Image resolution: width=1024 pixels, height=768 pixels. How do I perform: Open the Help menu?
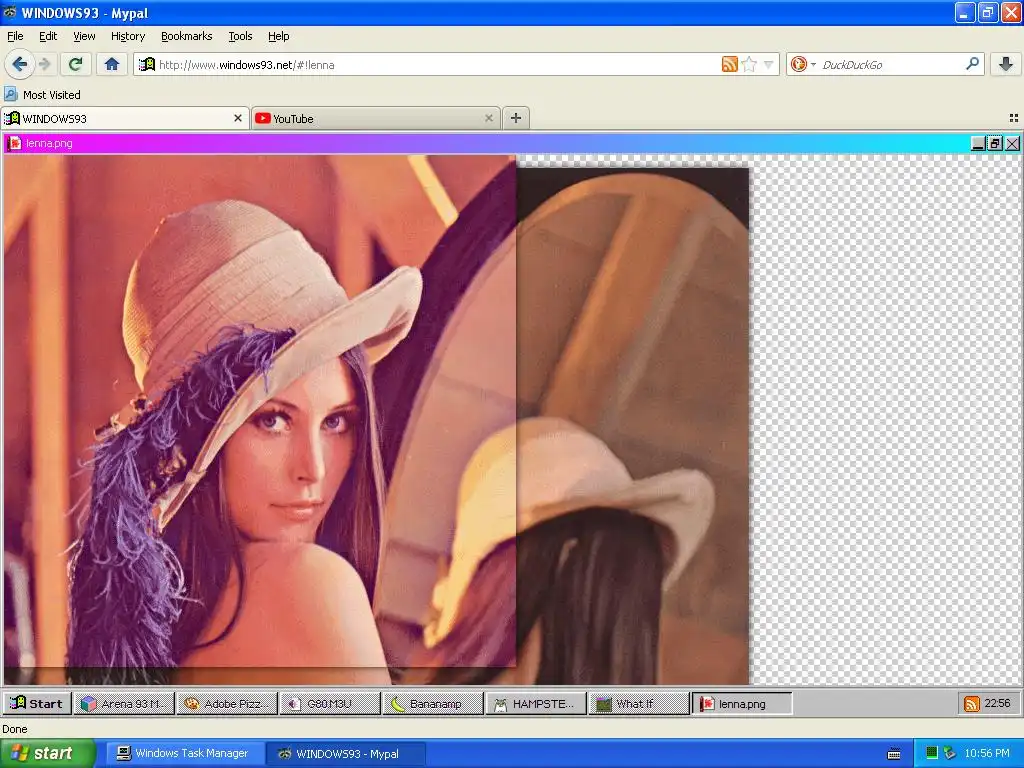(x=279, y=36)
